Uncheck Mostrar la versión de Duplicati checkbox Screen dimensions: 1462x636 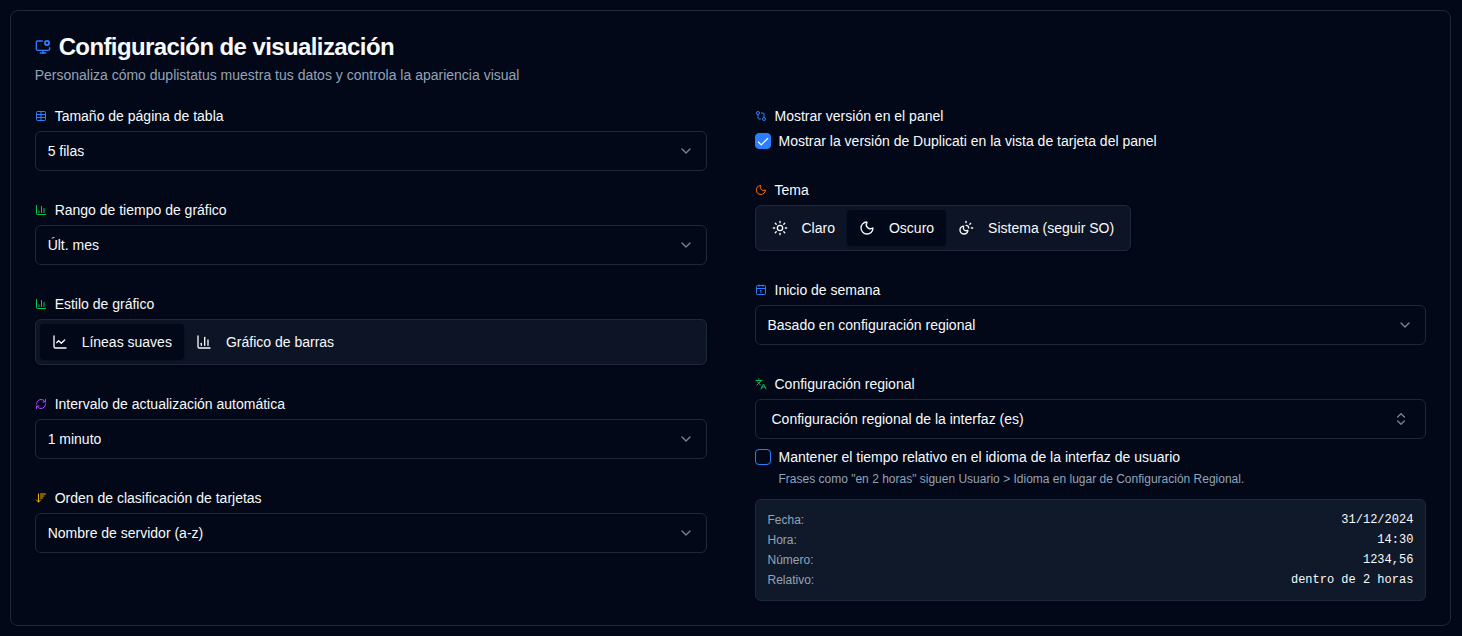point(763,141)
